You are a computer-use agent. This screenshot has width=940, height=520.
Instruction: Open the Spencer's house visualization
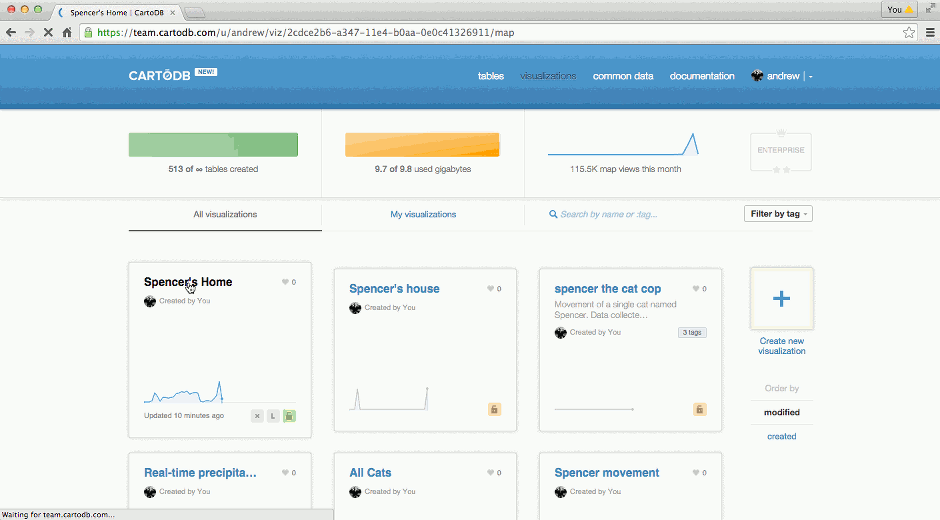click(394, 288)
